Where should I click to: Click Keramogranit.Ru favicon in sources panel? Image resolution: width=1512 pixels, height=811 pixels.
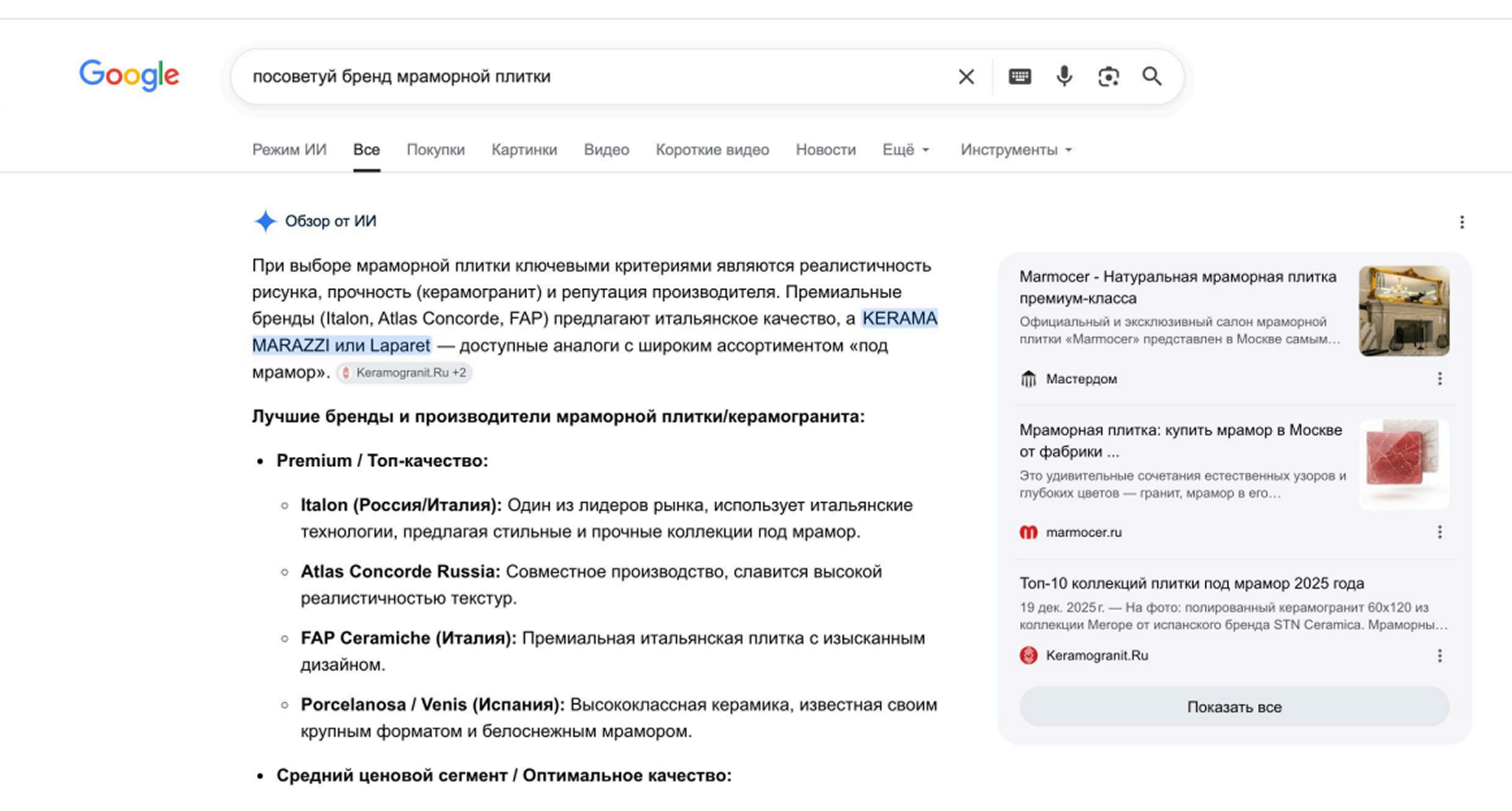click(x=1028, y=655)
